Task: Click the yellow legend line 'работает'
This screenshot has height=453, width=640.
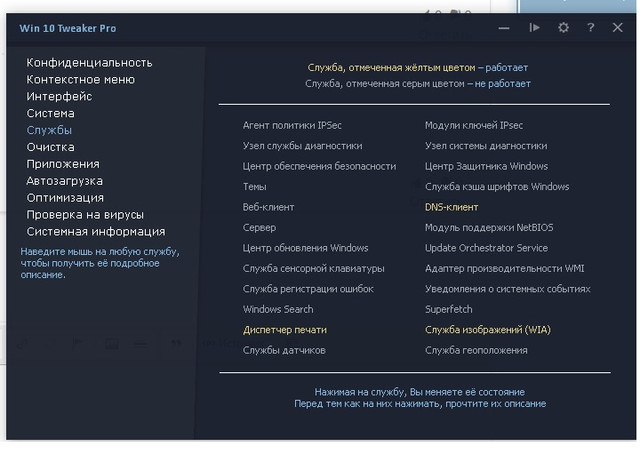Action: pyautogui.click(x=418, y=67)
